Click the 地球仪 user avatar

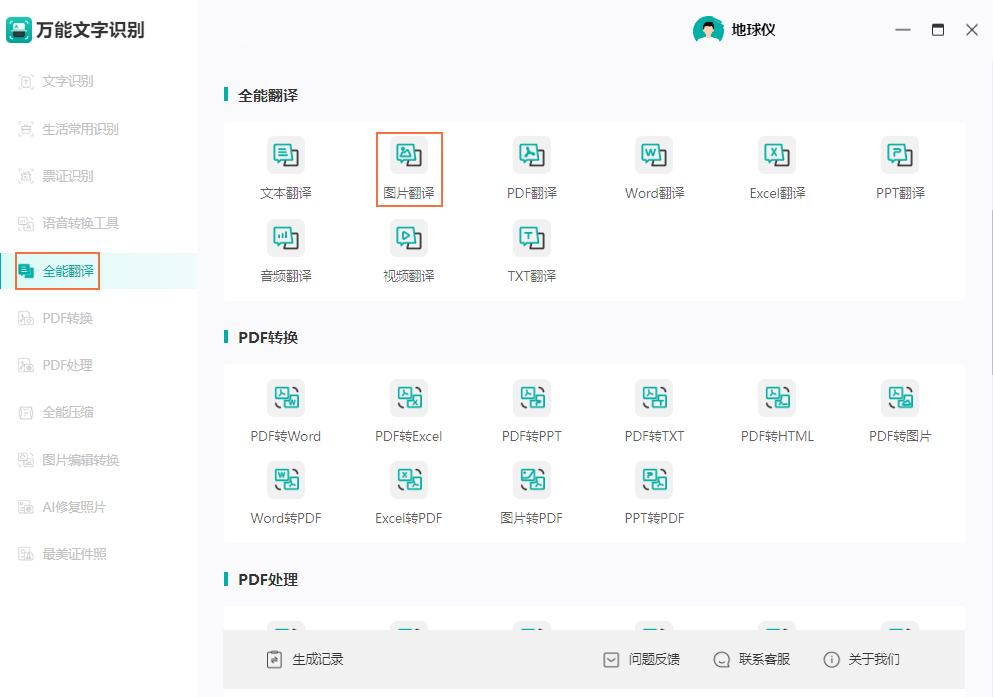(x=710, y=30)
